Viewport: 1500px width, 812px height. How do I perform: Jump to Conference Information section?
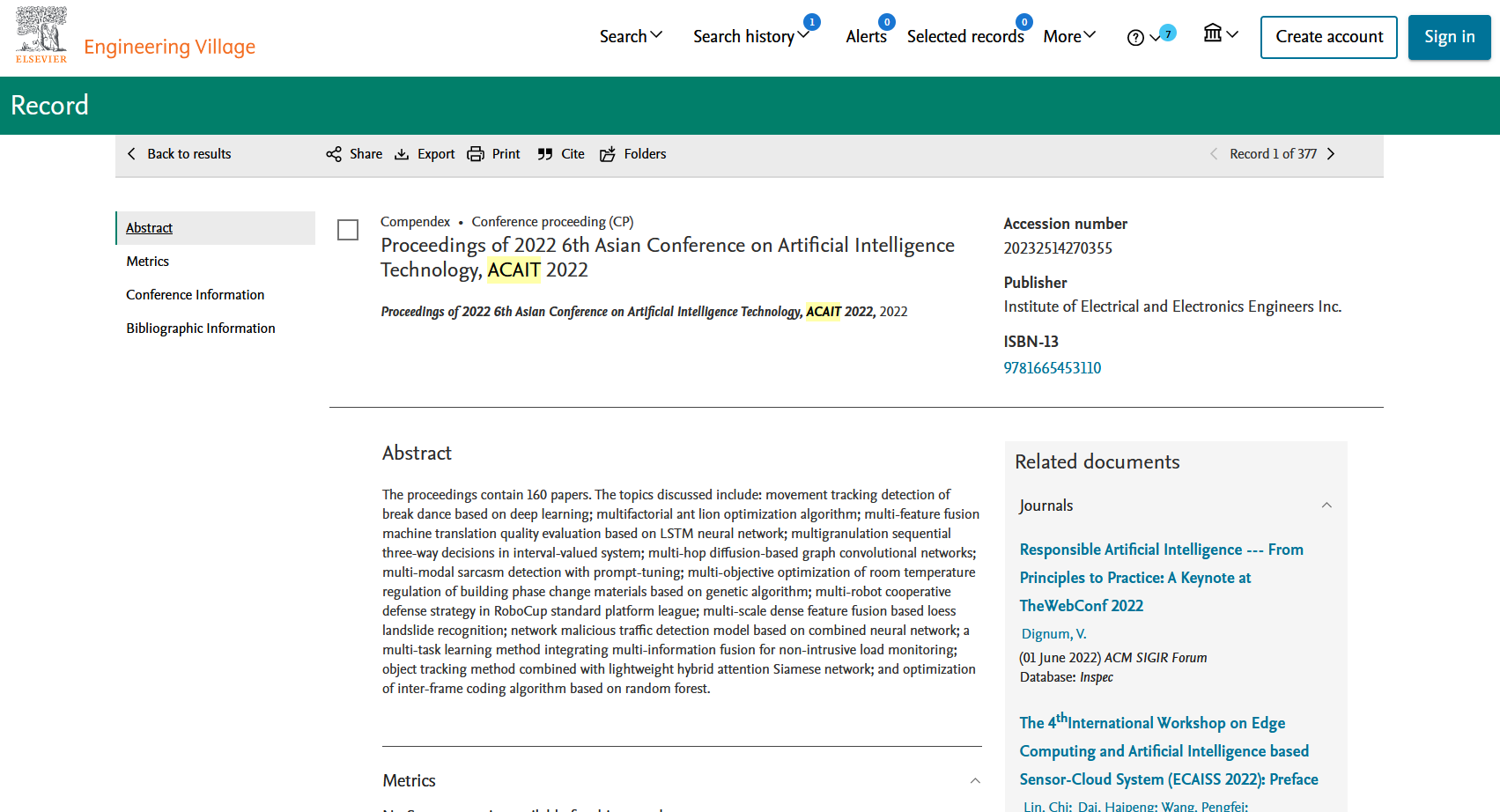[x=195, y=295]
